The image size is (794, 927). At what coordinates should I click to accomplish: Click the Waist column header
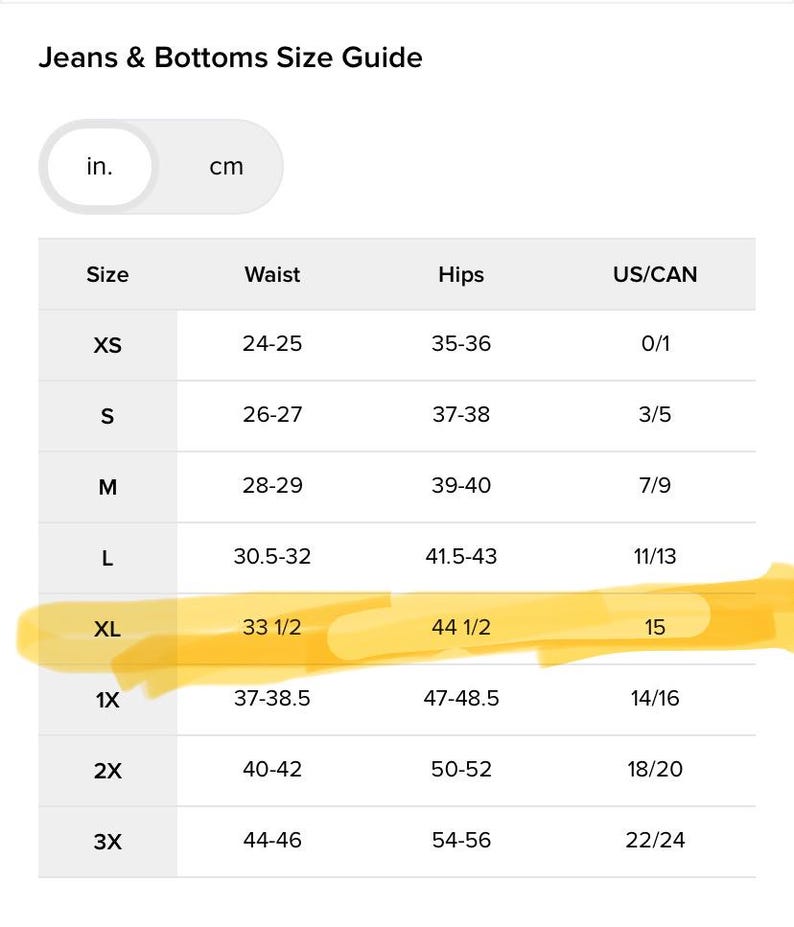pyautogui.click(x=272, y=274)
